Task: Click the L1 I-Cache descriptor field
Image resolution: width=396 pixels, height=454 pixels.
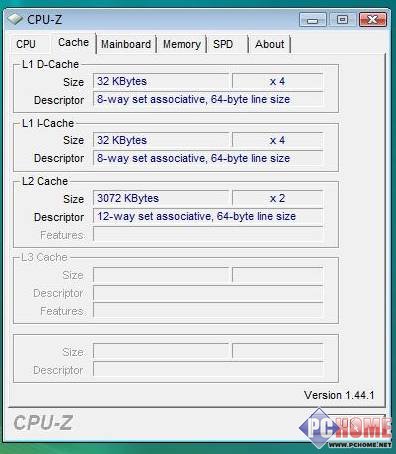Action: (208, 158)
